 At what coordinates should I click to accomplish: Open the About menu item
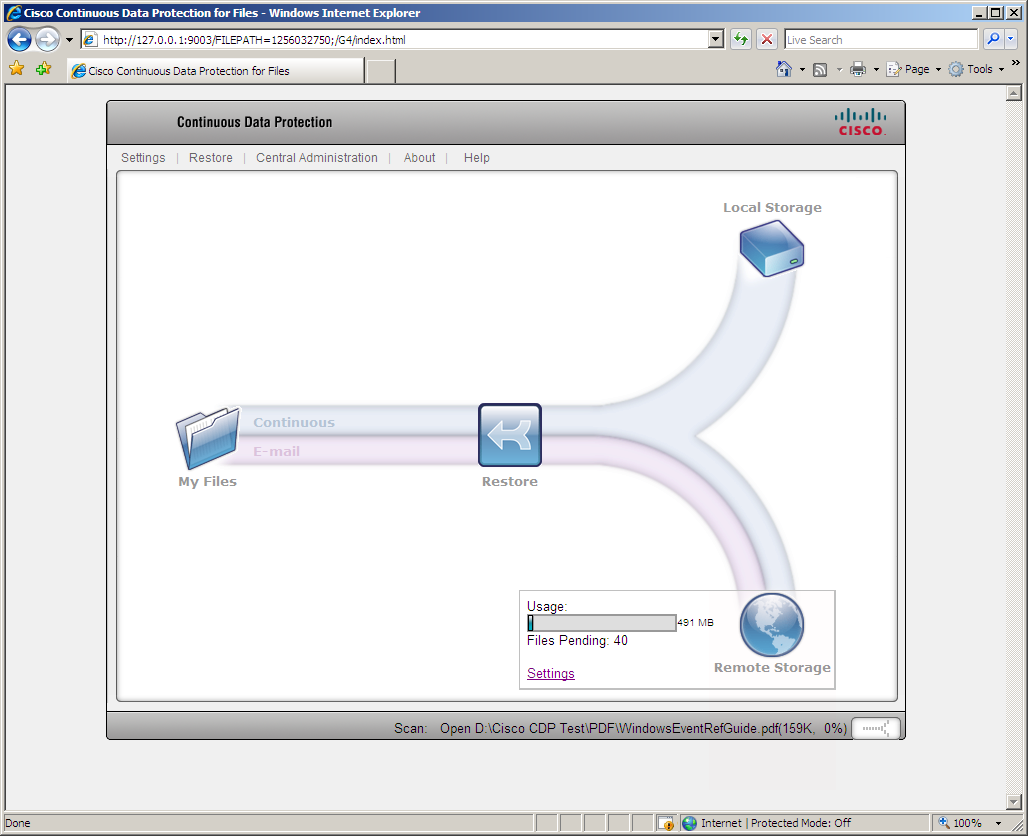[x=420, y=158]
